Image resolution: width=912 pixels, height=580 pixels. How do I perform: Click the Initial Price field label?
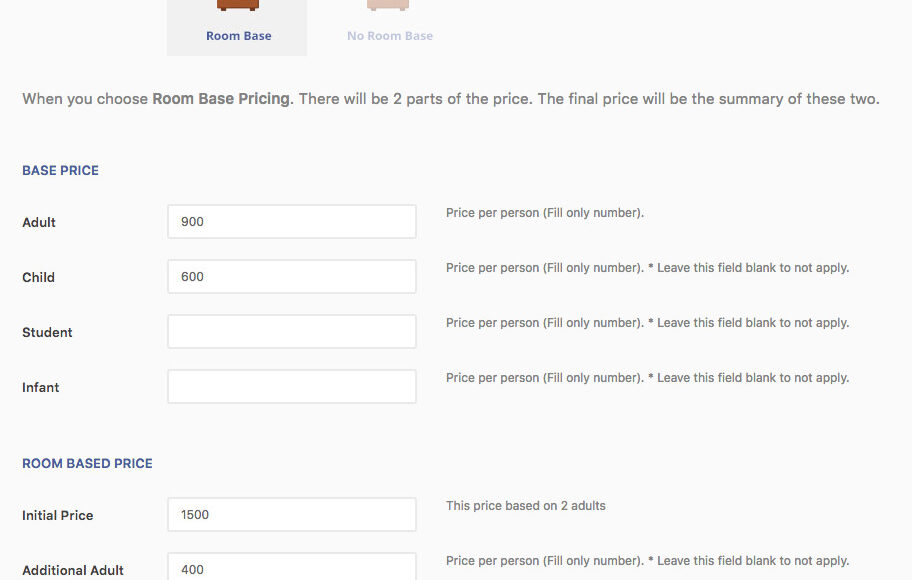(x=57, y=515)
